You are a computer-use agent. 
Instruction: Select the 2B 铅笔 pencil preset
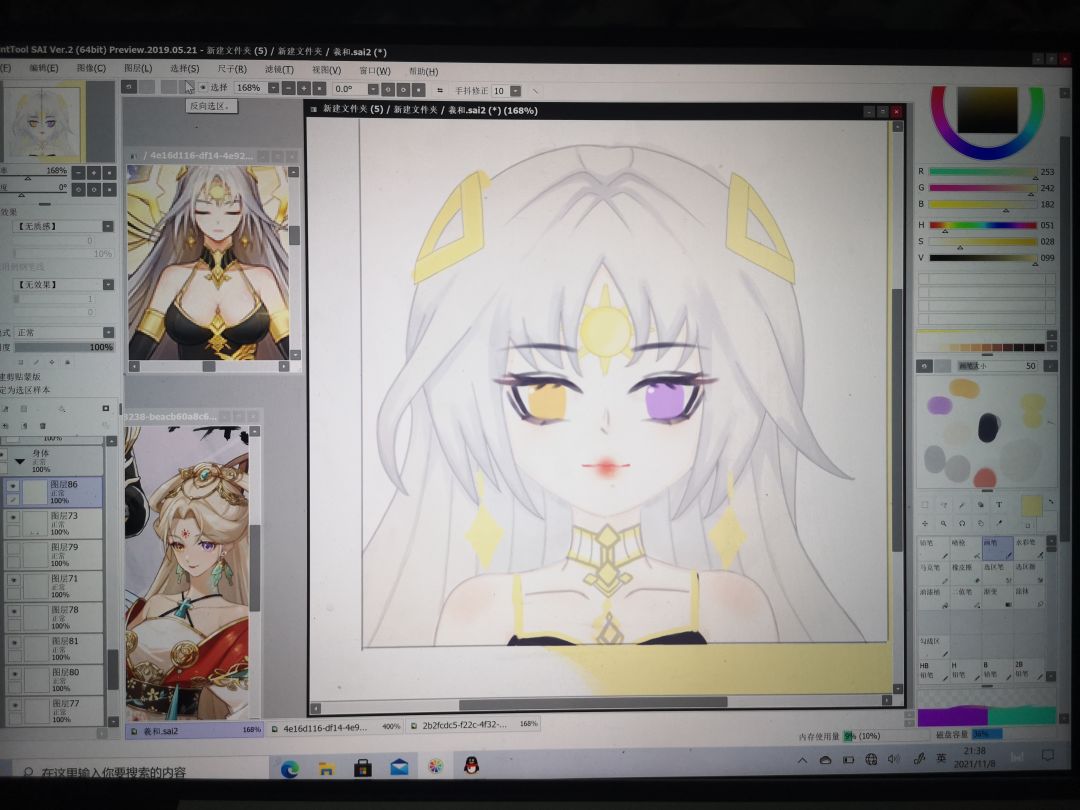[x=1029, y=671]
